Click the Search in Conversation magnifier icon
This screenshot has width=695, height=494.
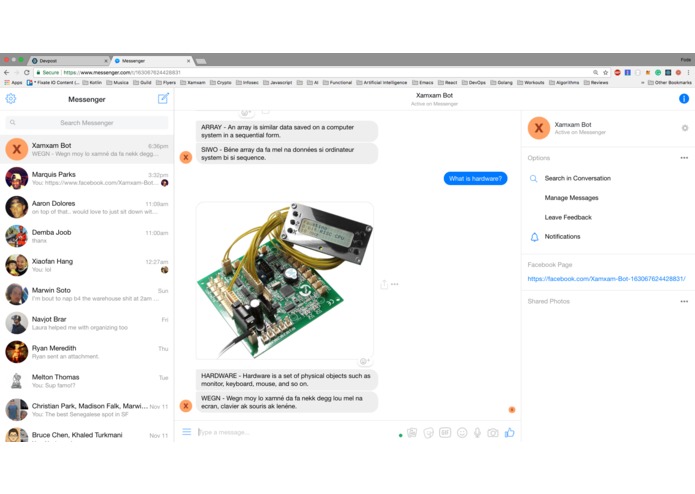tap(534, 179)
